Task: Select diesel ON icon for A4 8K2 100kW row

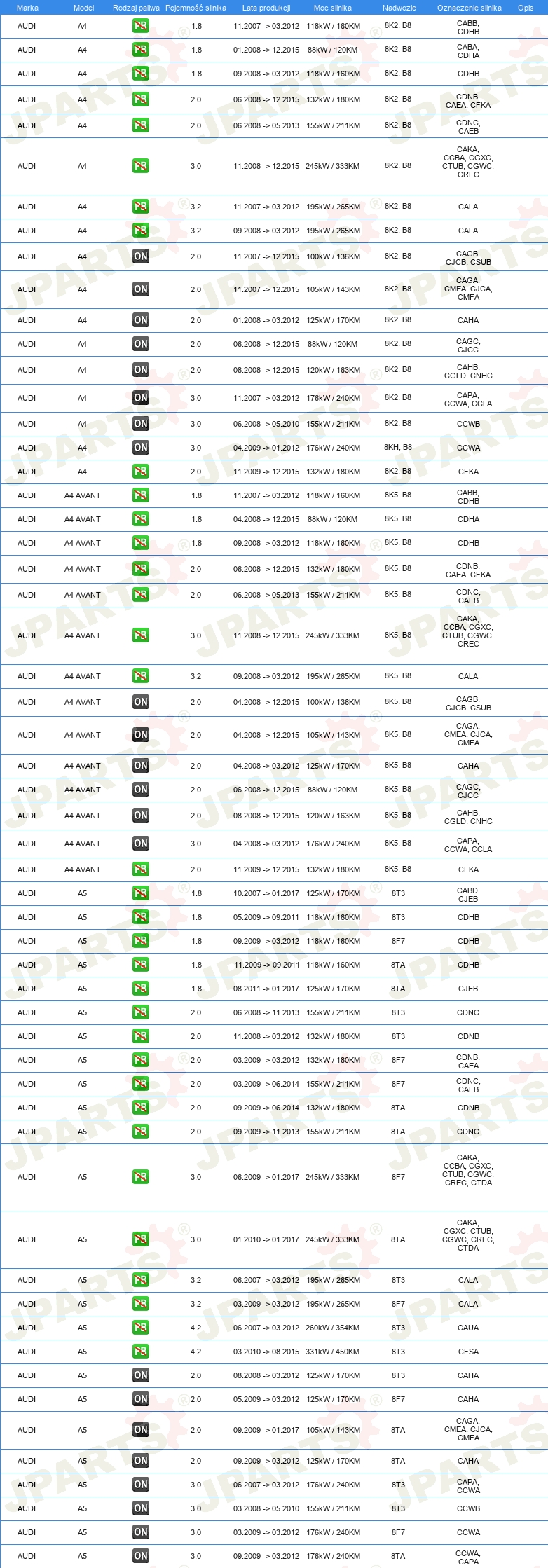Action: pyautogui.click(x=141, y=256)
